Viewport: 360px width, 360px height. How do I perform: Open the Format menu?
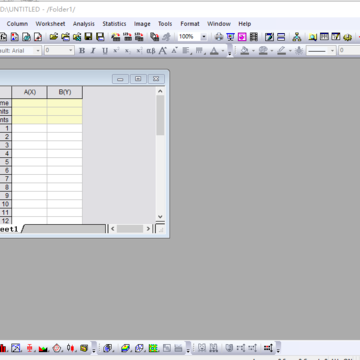pos(190,24)
